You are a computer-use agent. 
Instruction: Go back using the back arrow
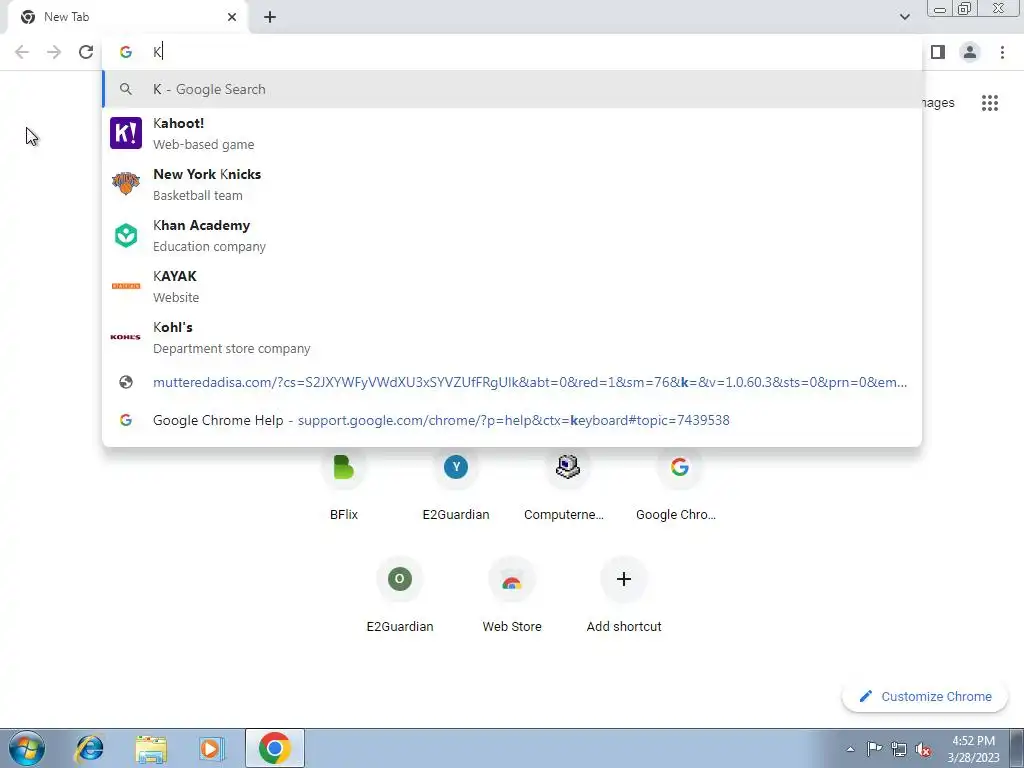[x=22, y=52]
